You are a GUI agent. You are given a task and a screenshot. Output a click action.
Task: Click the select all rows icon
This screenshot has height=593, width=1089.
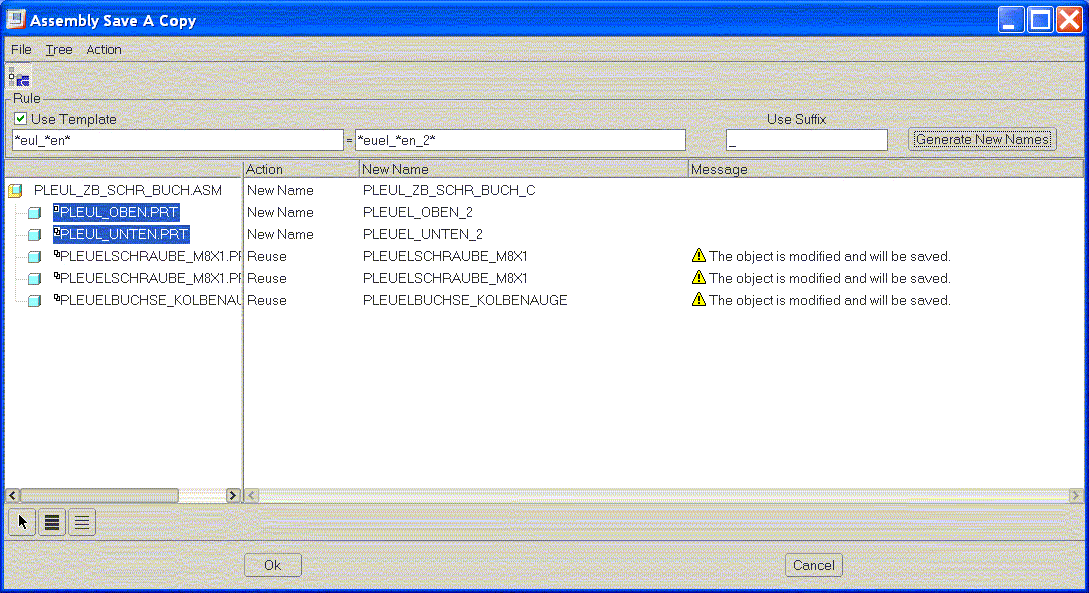pos(52,522)
